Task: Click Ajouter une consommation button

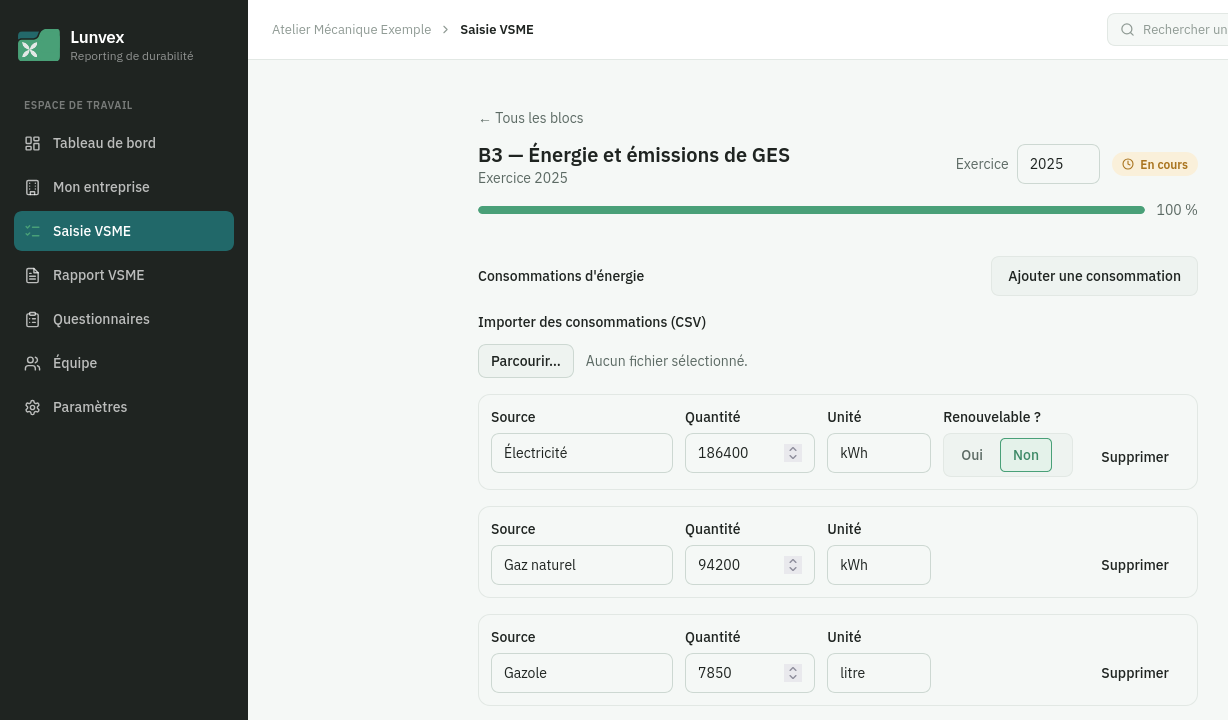Action: [1094, 276]
